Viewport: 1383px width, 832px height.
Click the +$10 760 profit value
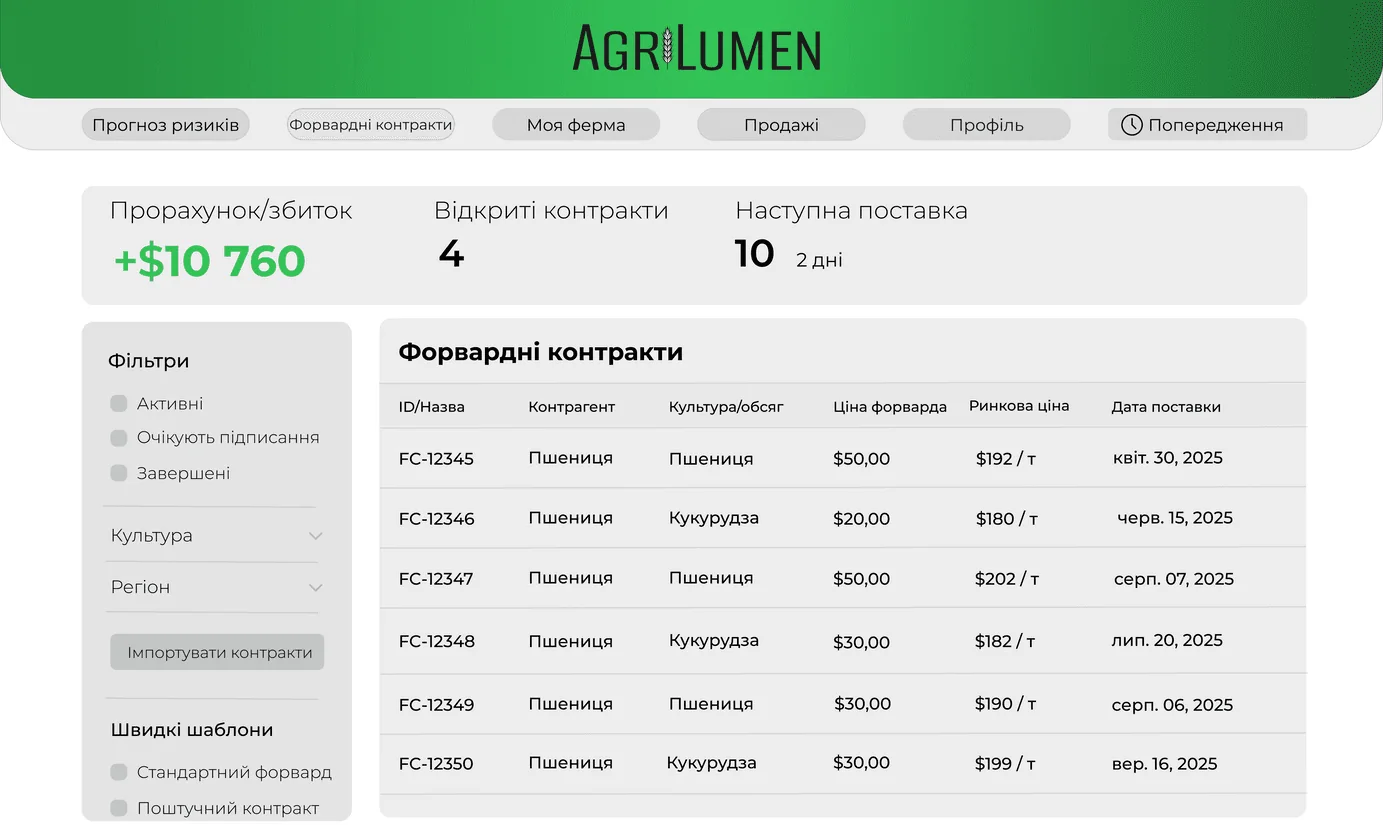210,261
